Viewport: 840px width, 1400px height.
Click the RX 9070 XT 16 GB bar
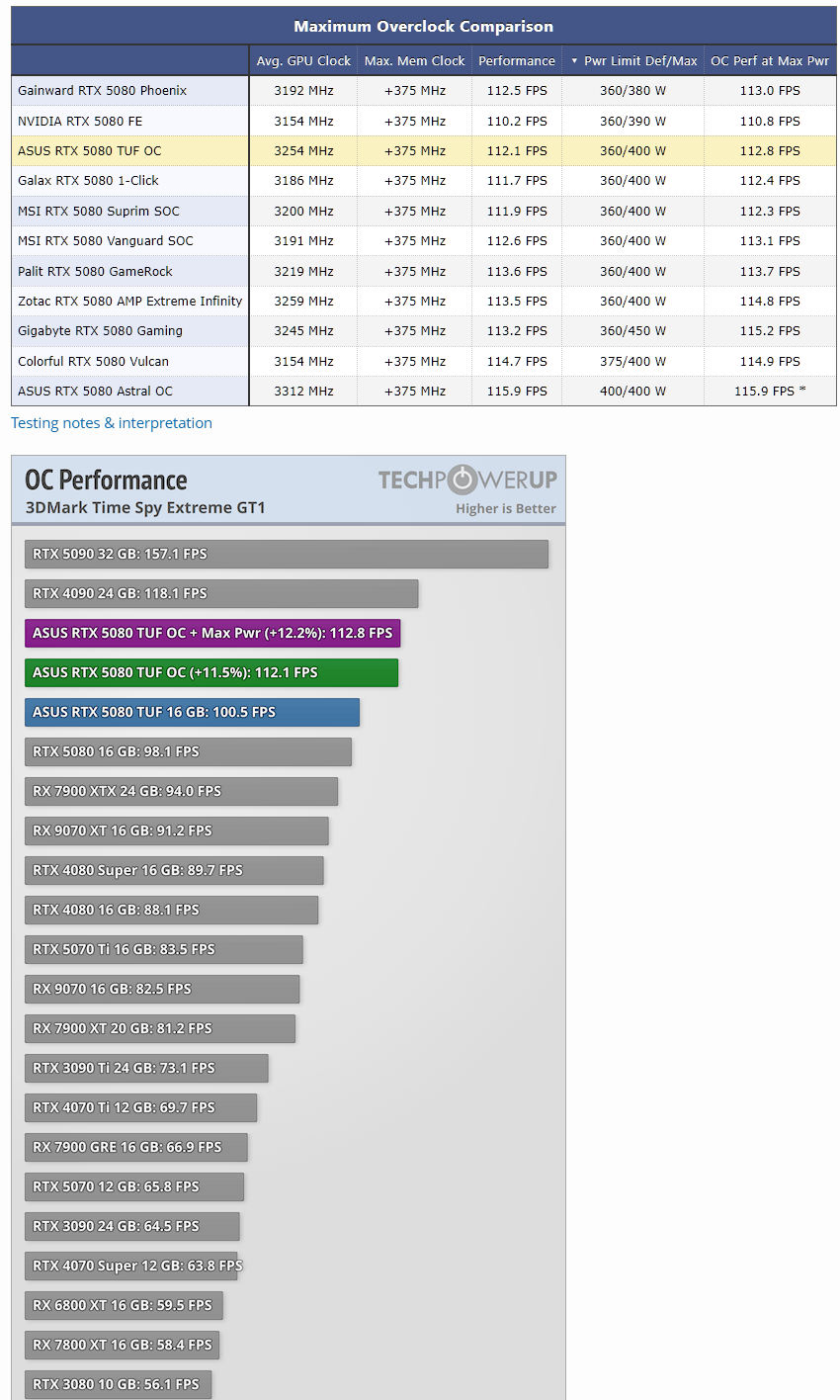177,831
